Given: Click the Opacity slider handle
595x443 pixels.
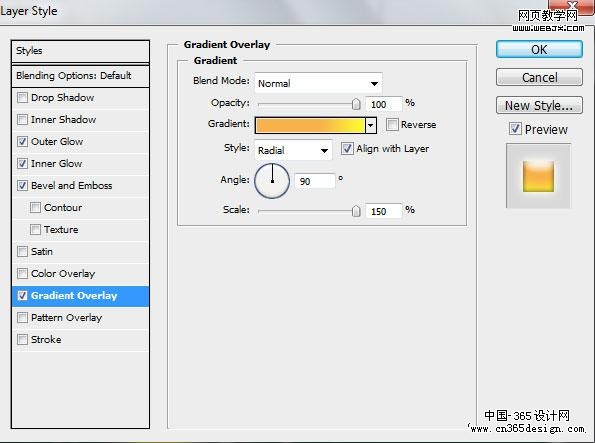Looking at the screenshot, I should [356, 104].
